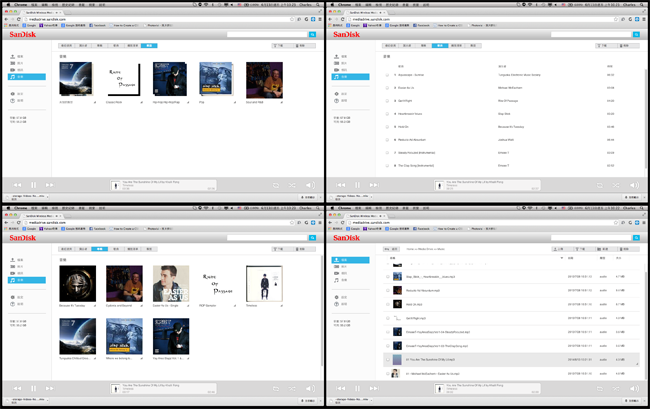Click the blue search button in genre grid window
This screenshot has width=650, height=409.
[313, 34]
